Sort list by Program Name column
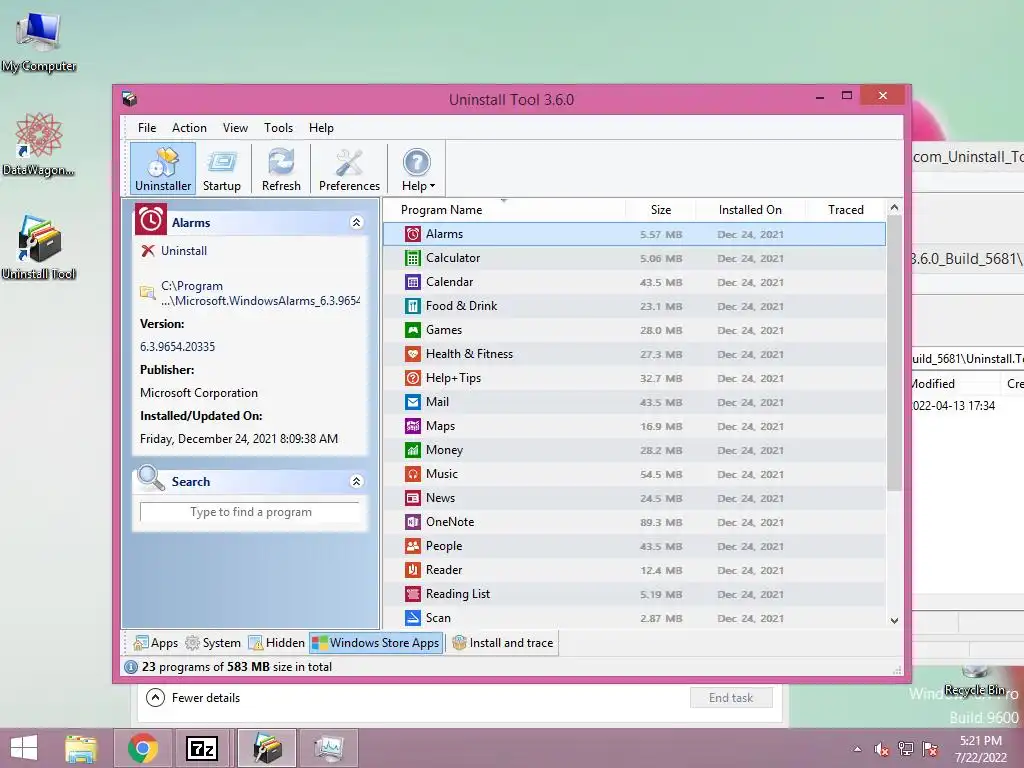This screenshot has width=1024, height=768. point(504,210)
